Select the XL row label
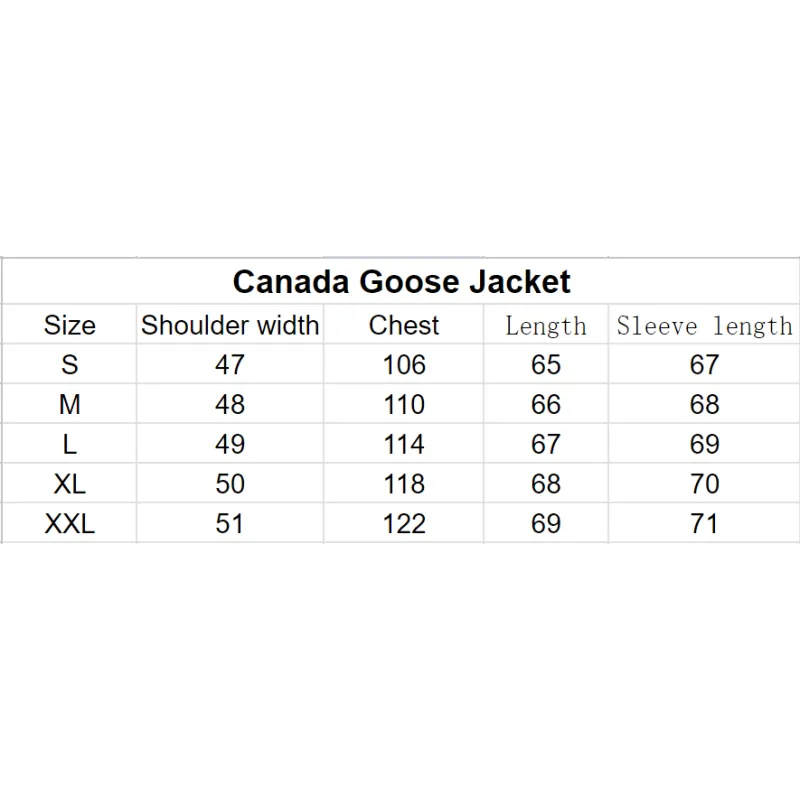800x800 pixels. point(69,483)
